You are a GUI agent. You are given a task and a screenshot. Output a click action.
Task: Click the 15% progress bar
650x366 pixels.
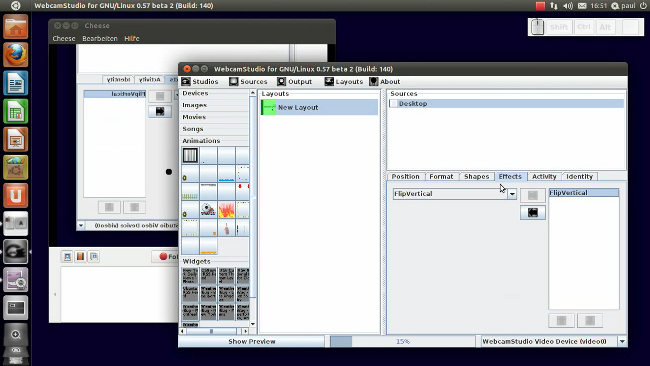click(402, 342)
